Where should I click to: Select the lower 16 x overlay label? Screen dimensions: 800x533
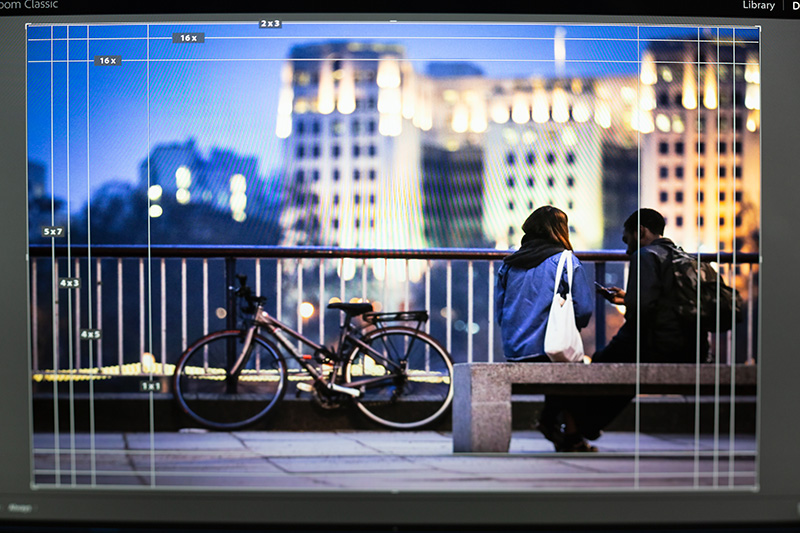(108, 61)
